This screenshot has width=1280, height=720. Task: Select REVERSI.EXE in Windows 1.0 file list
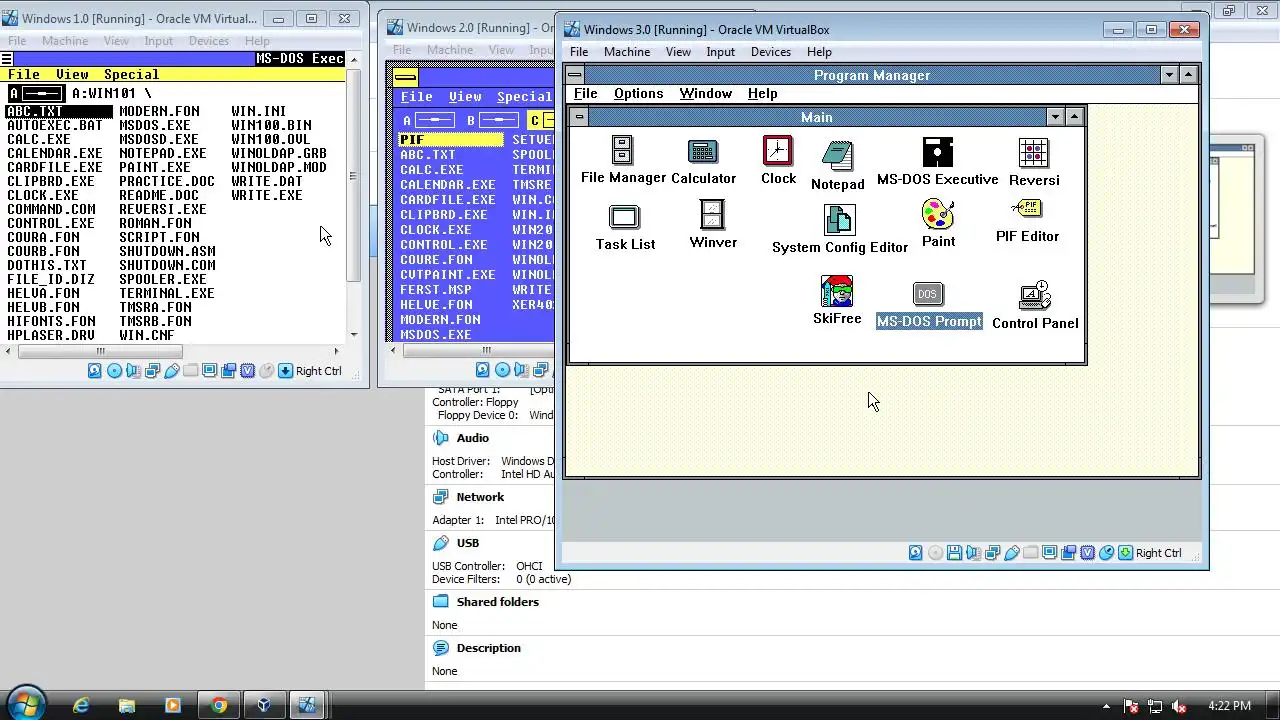click(162, 209)
